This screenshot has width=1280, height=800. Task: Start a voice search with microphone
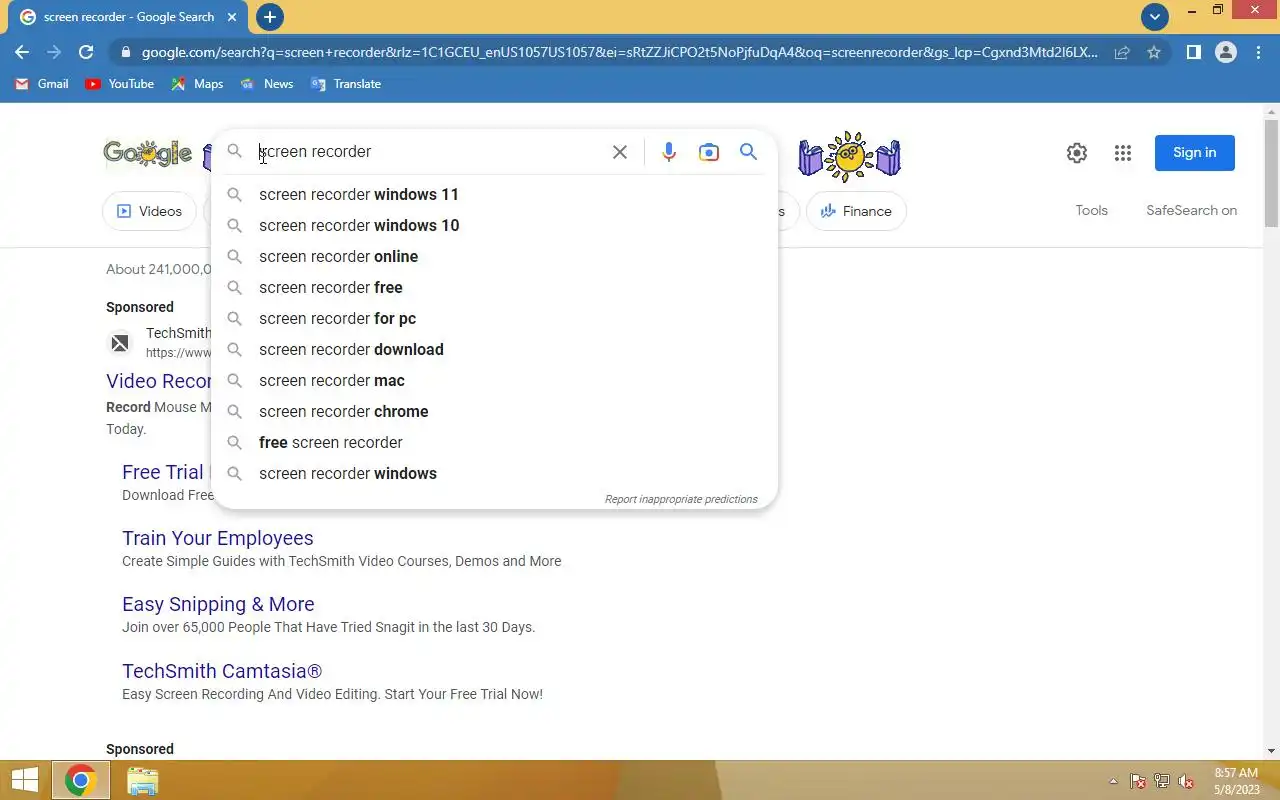(x=669, y=152)
